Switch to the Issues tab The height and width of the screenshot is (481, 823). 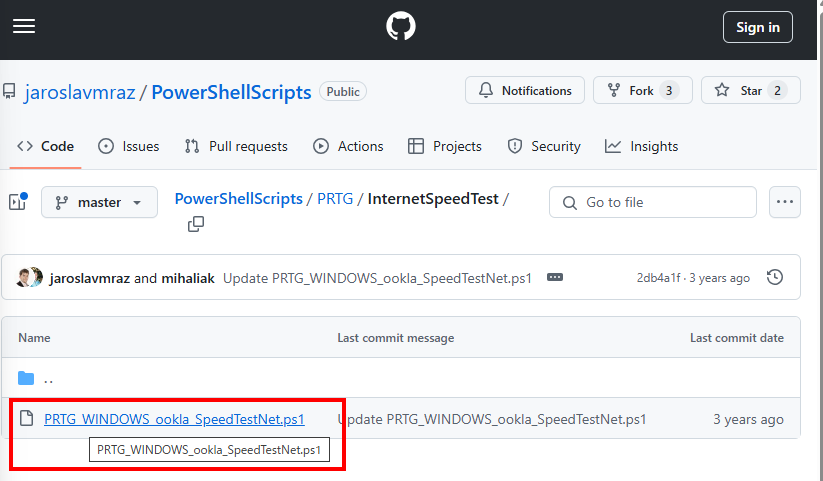click(129, 147)
